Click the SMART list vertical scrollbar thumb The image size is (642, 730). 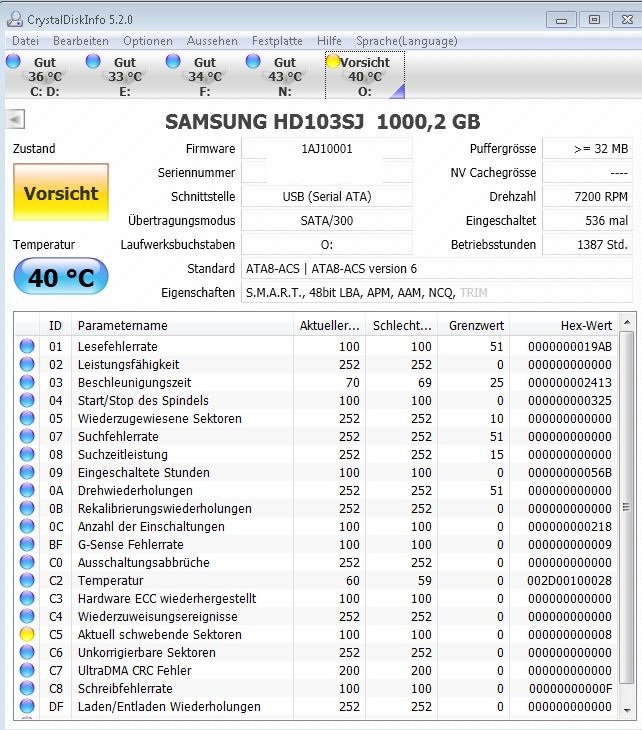(x=627, y=507)
